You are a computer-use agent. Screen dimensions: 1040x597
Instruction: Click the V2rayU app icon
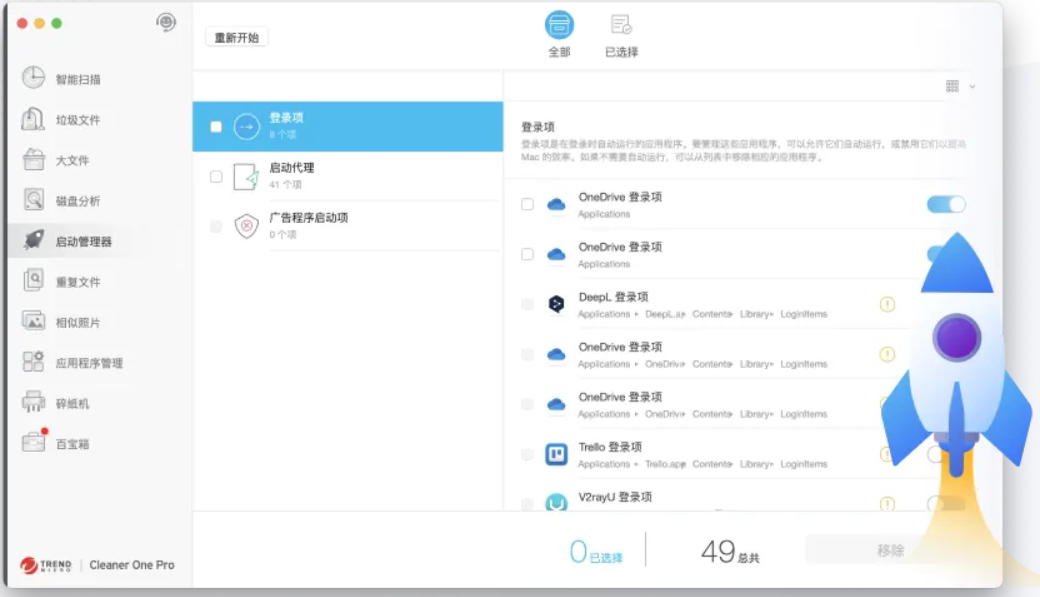(x=556, y=502)
